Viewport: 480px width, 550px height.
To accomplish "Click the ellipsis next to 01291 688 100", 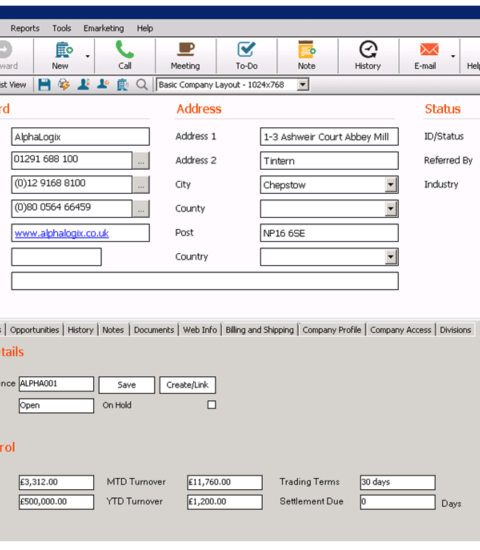I will [x=141, y=161].
